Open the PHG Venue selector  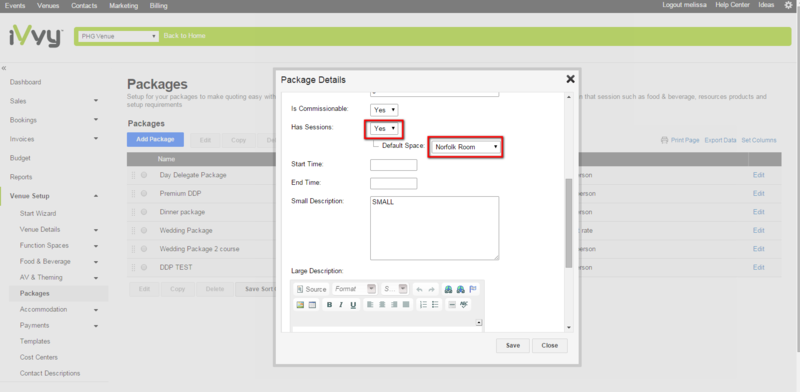pos(118,36)
